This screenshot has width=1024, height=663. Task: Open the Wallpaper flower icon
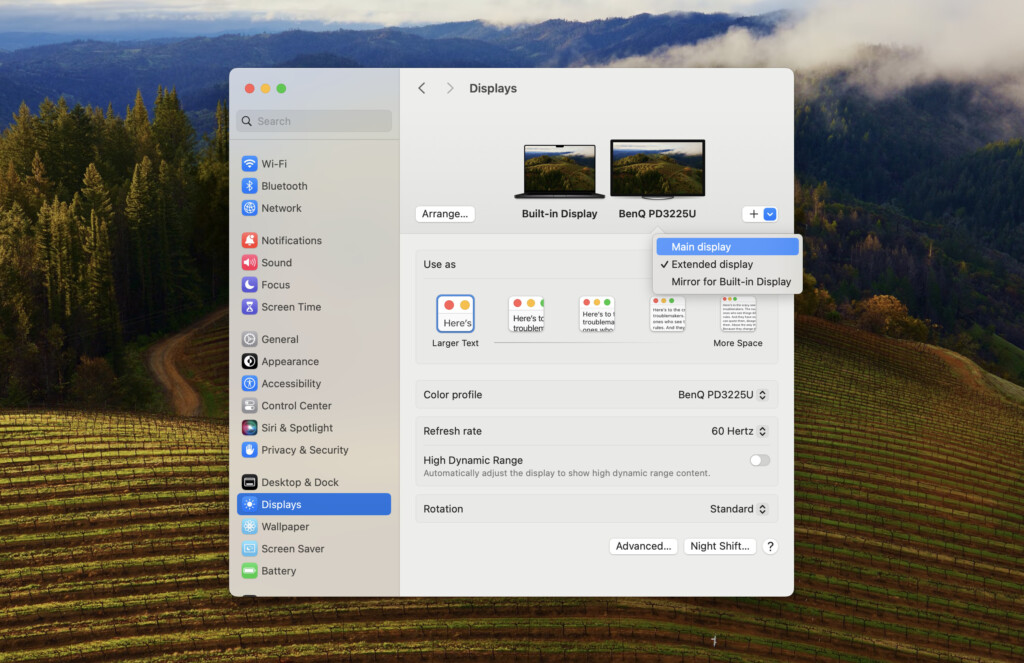click(249, 526)
